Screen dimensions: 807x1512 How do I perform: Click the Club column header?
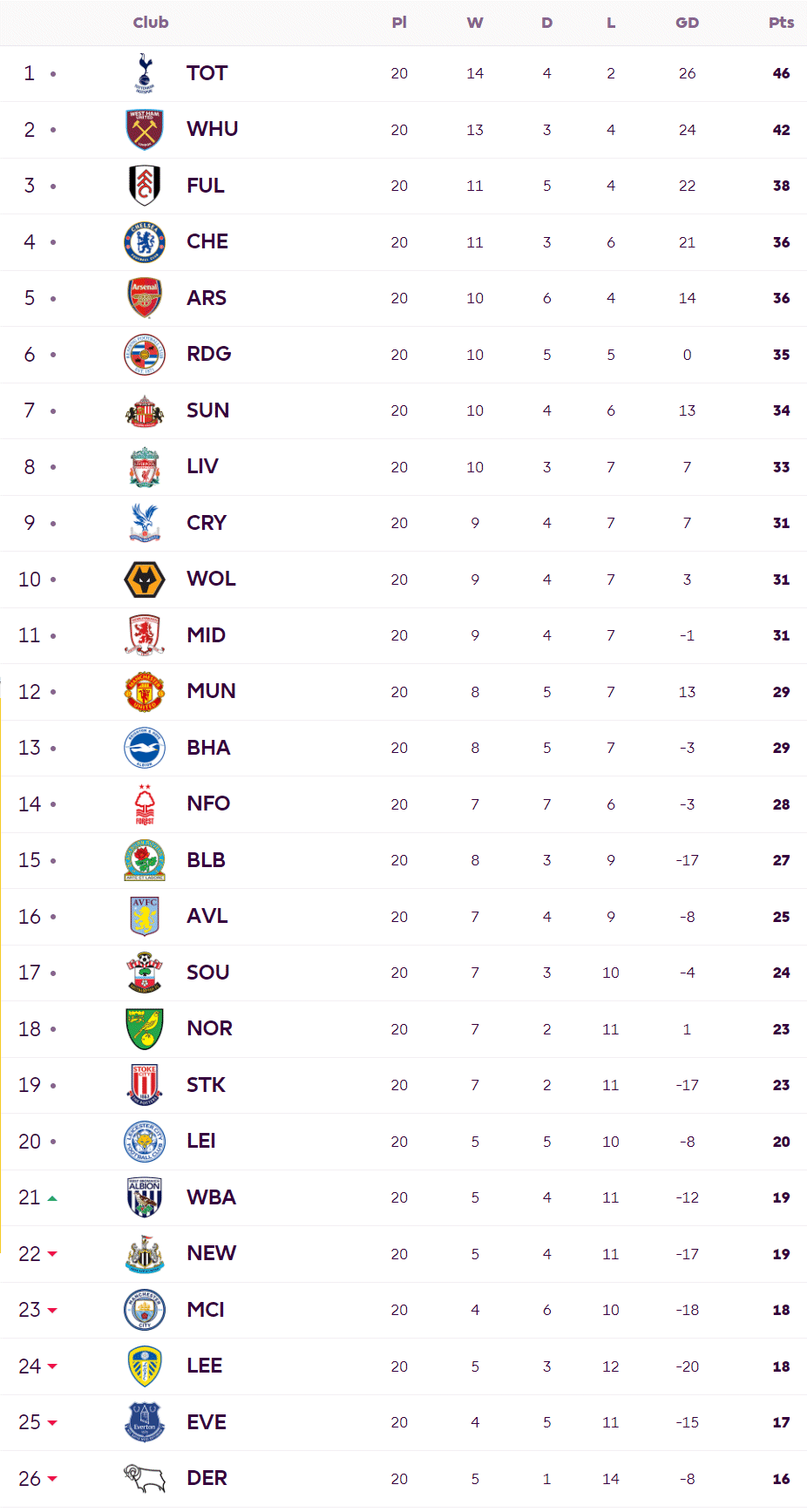[151, 23]
